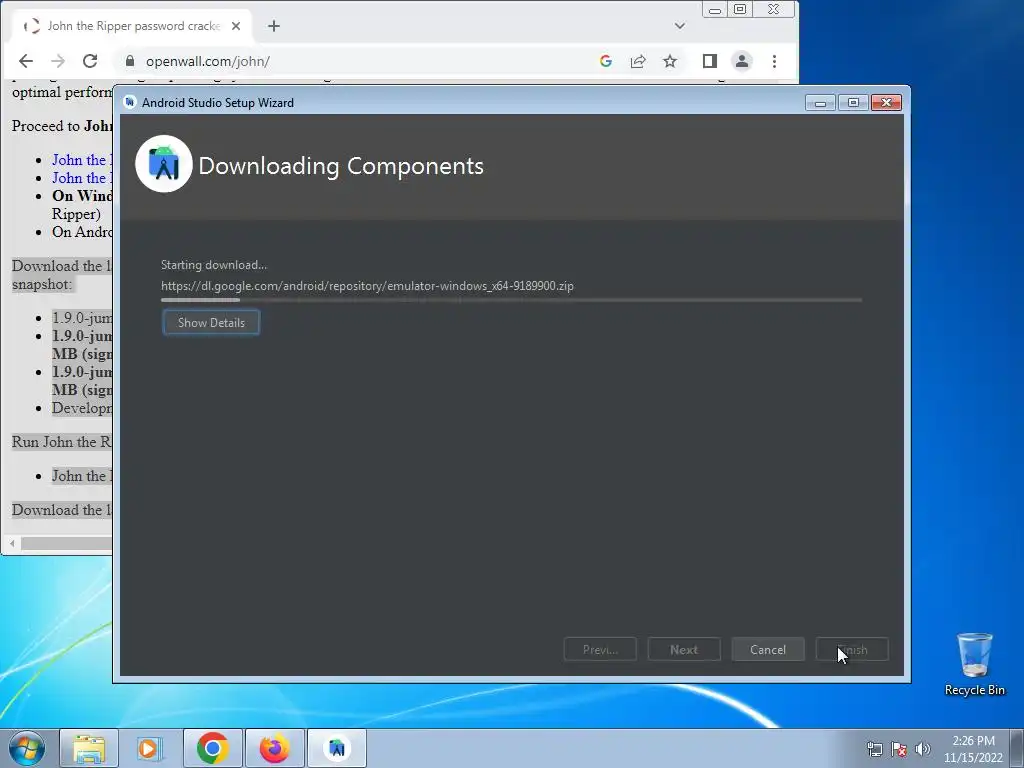Image resolution: width=1024 pixels, height=768 pixels.
Task: Click the second blue John the link
Action: click(x=82, y=178)
